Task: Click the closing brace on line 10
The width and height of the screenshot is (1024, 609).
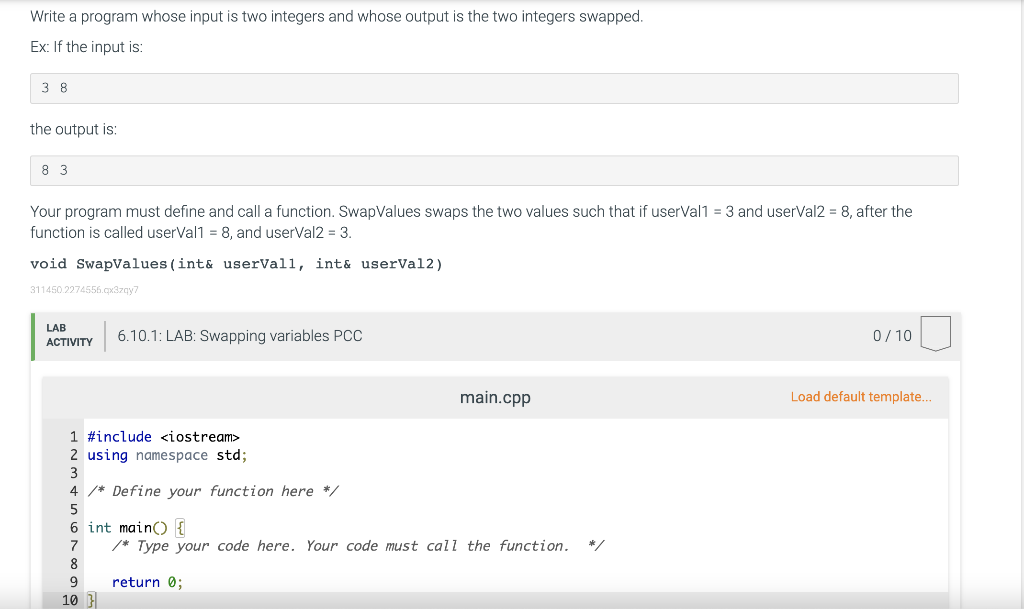Action: pos(91,600)
